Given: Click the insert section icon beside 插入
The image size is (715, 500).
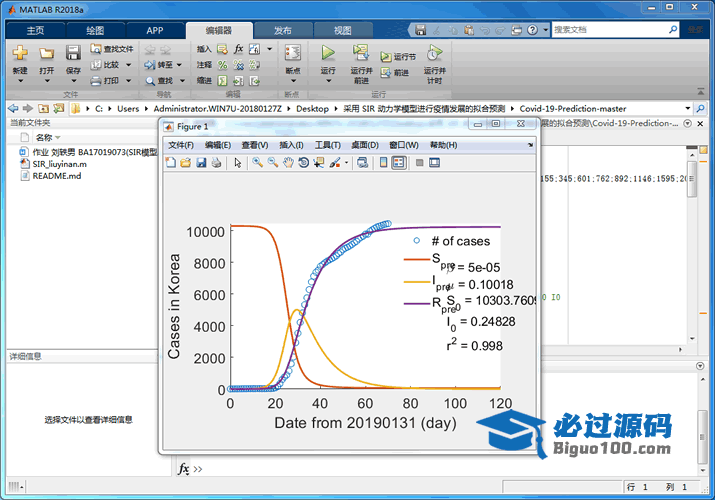Looking at the screenshot, I should tap(223, 49).
